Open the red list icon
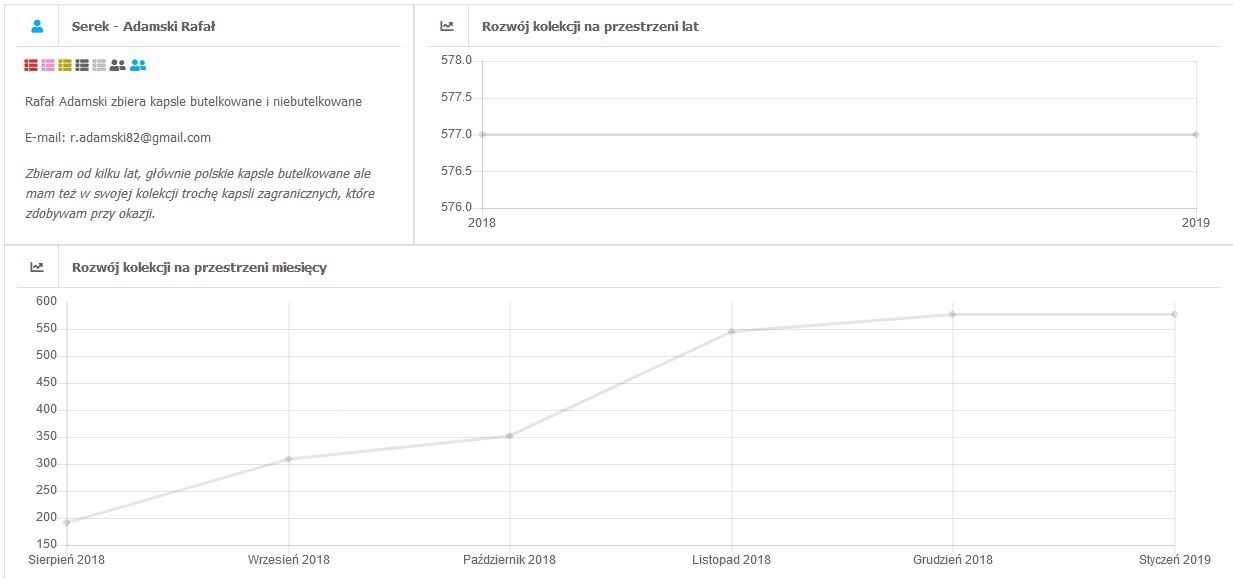The width and height of the screenshot is (1233, 579). coord(31,65)
